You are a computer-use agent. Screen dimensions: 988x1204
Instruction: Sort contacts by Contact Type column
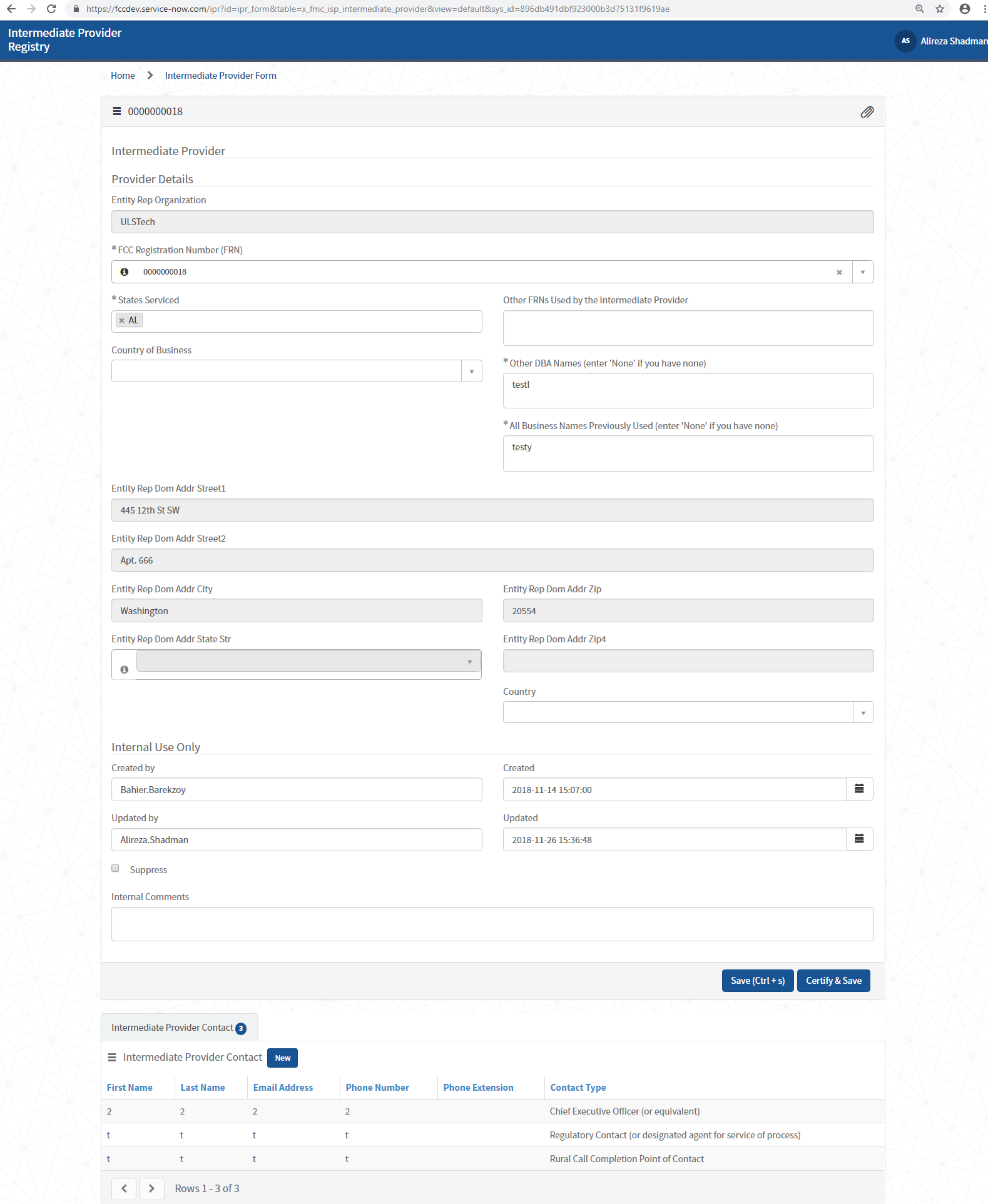click(578, 1088)
